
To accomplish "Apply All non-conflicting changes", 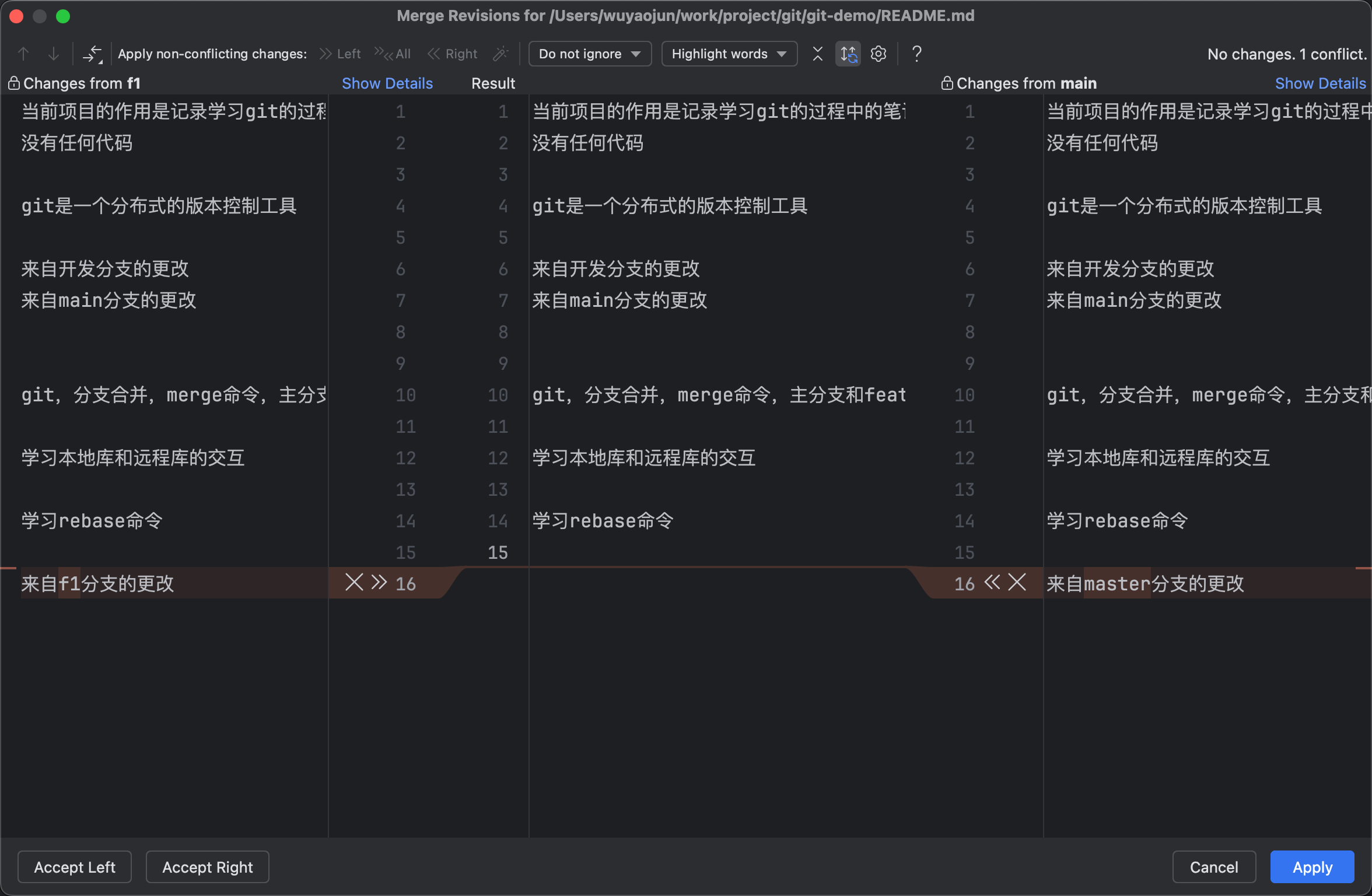I will 392,54.
